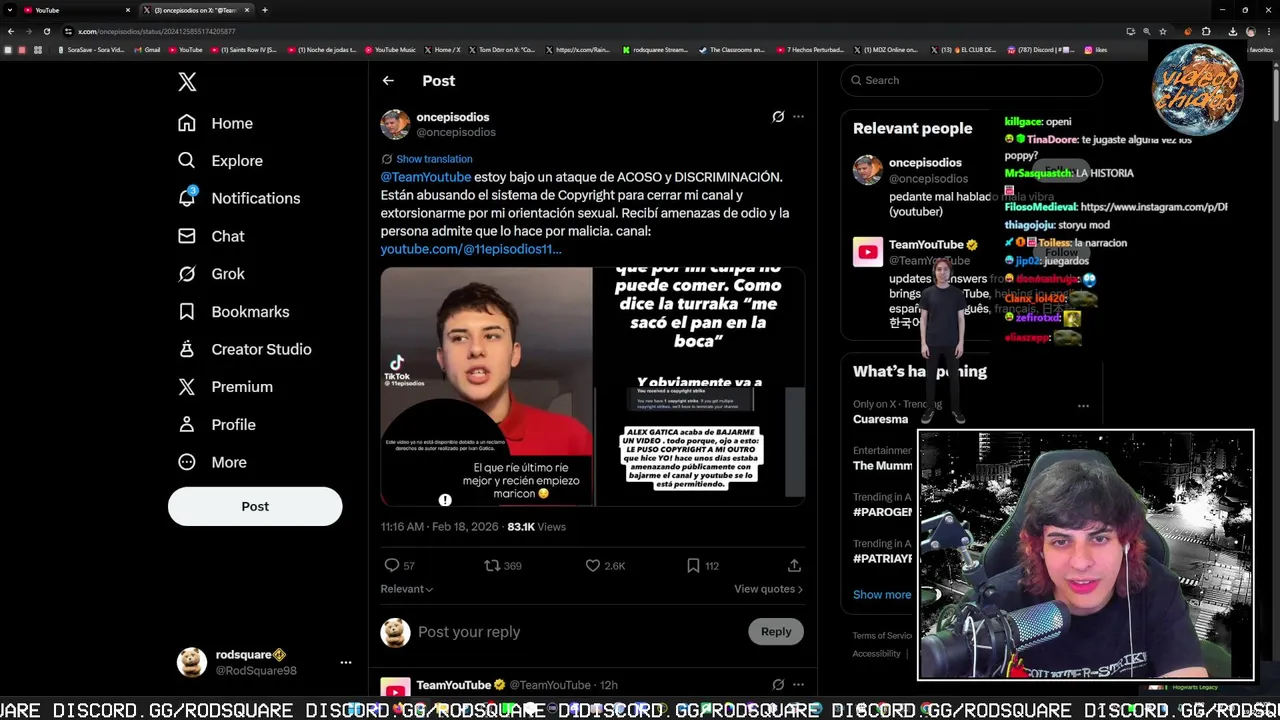Go back with the Post header arrow
1280x720 pixels.
tap(388, 81)
